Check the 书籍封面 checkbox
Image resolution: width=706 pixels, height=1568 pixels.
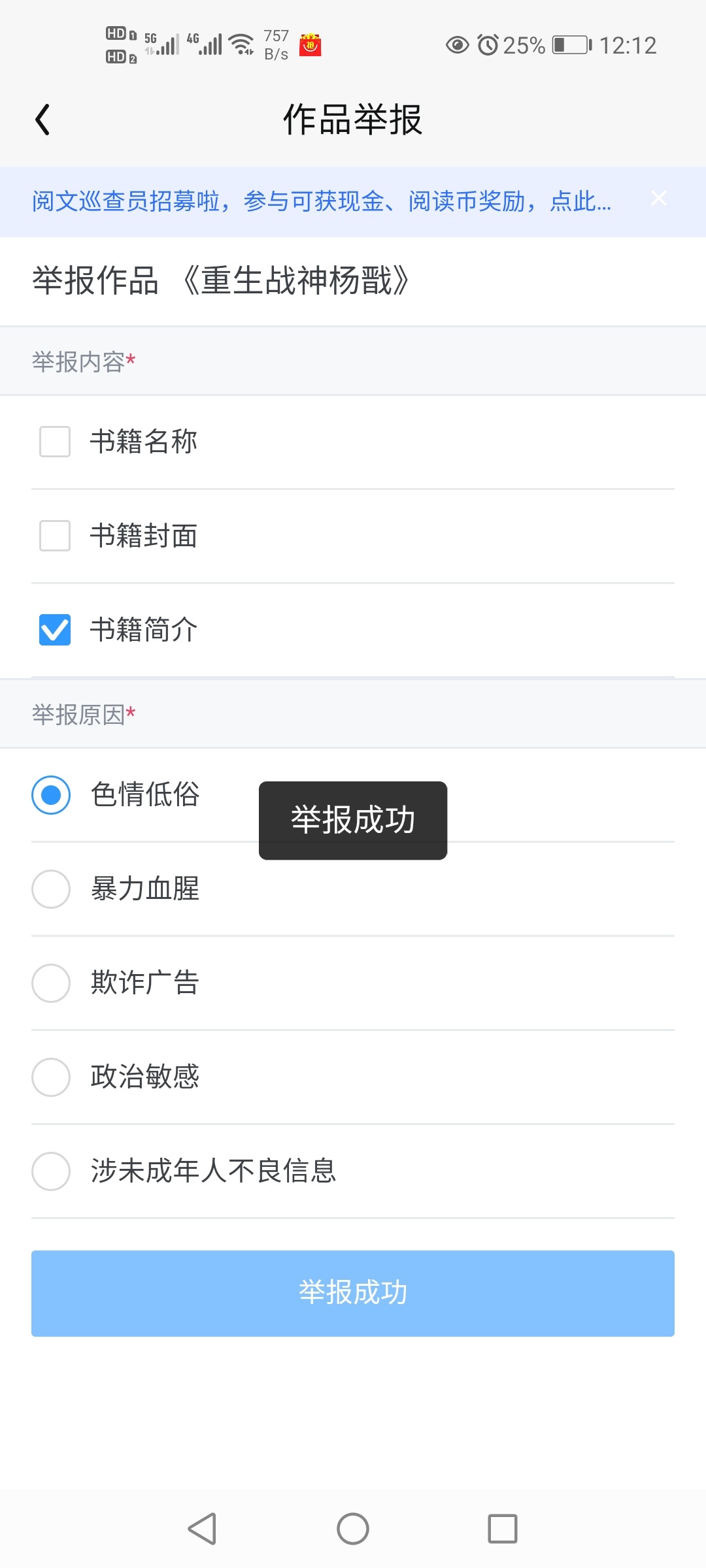tap(55, 536)
